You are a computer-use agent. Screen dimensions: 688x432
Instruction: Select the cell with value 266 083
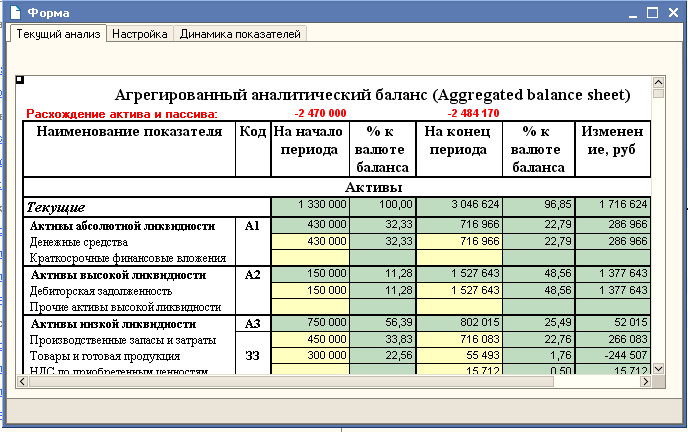click(613, 340)
